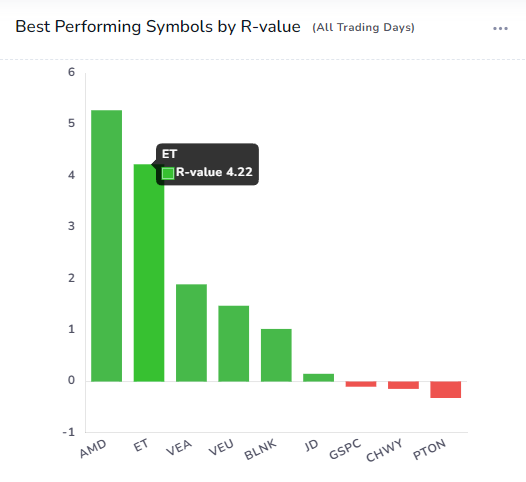Click the AMD axis label
The image size is (526, 482).
[x=93, y=448]
